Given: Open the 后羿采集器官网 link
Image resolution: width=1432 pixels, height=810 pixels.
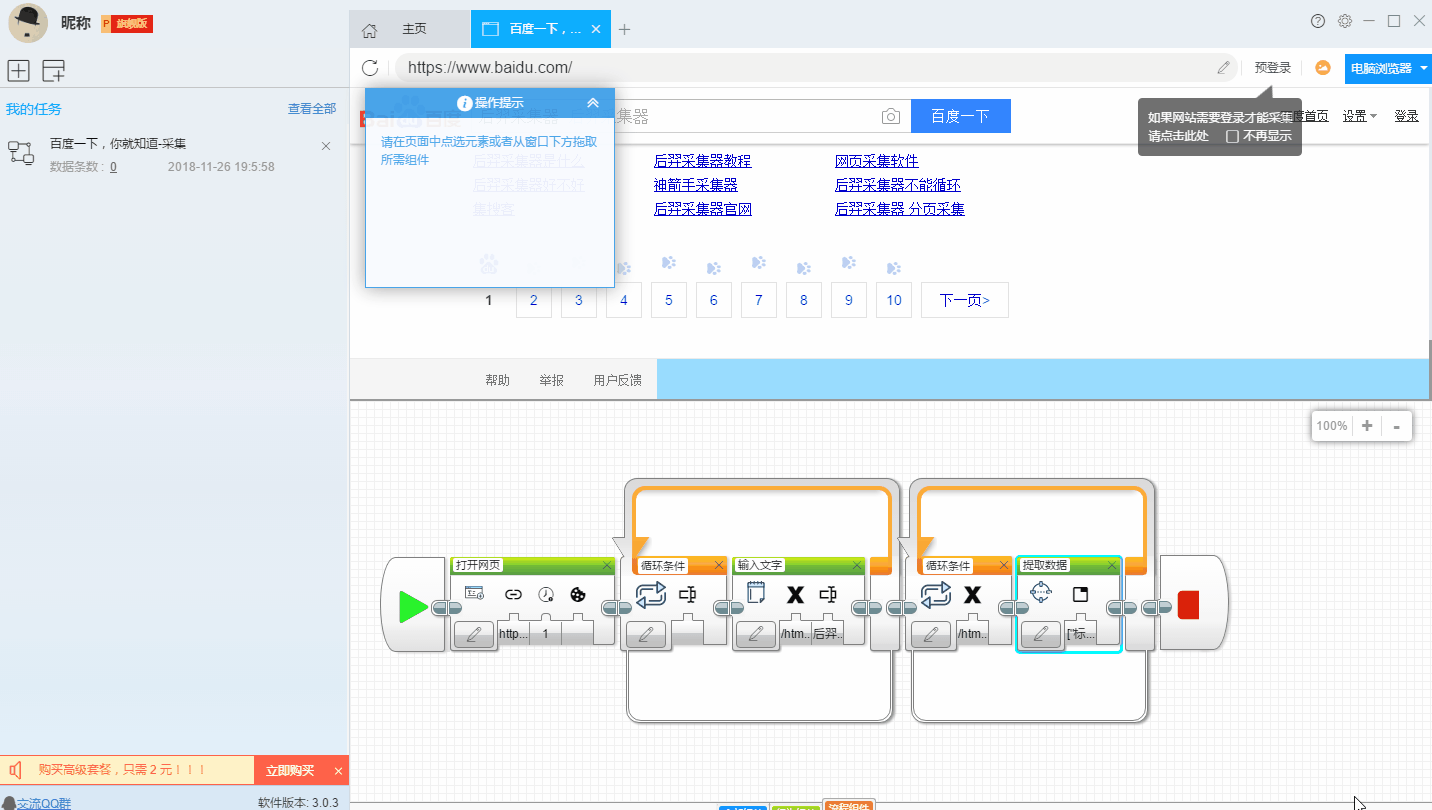Looking at the screenshot, I should [703, 209].
